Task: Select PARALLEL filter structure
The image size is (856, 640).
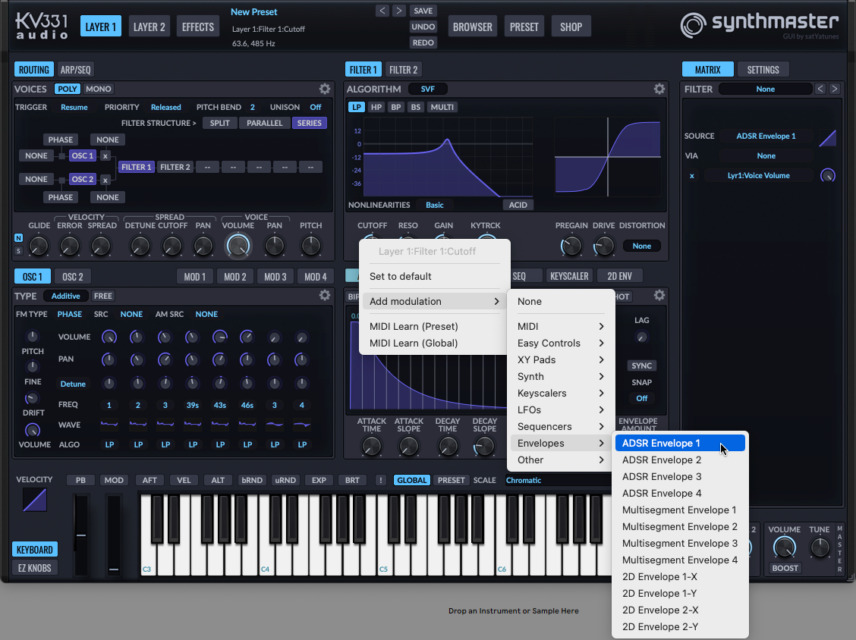Action: (x=264, y=123)
